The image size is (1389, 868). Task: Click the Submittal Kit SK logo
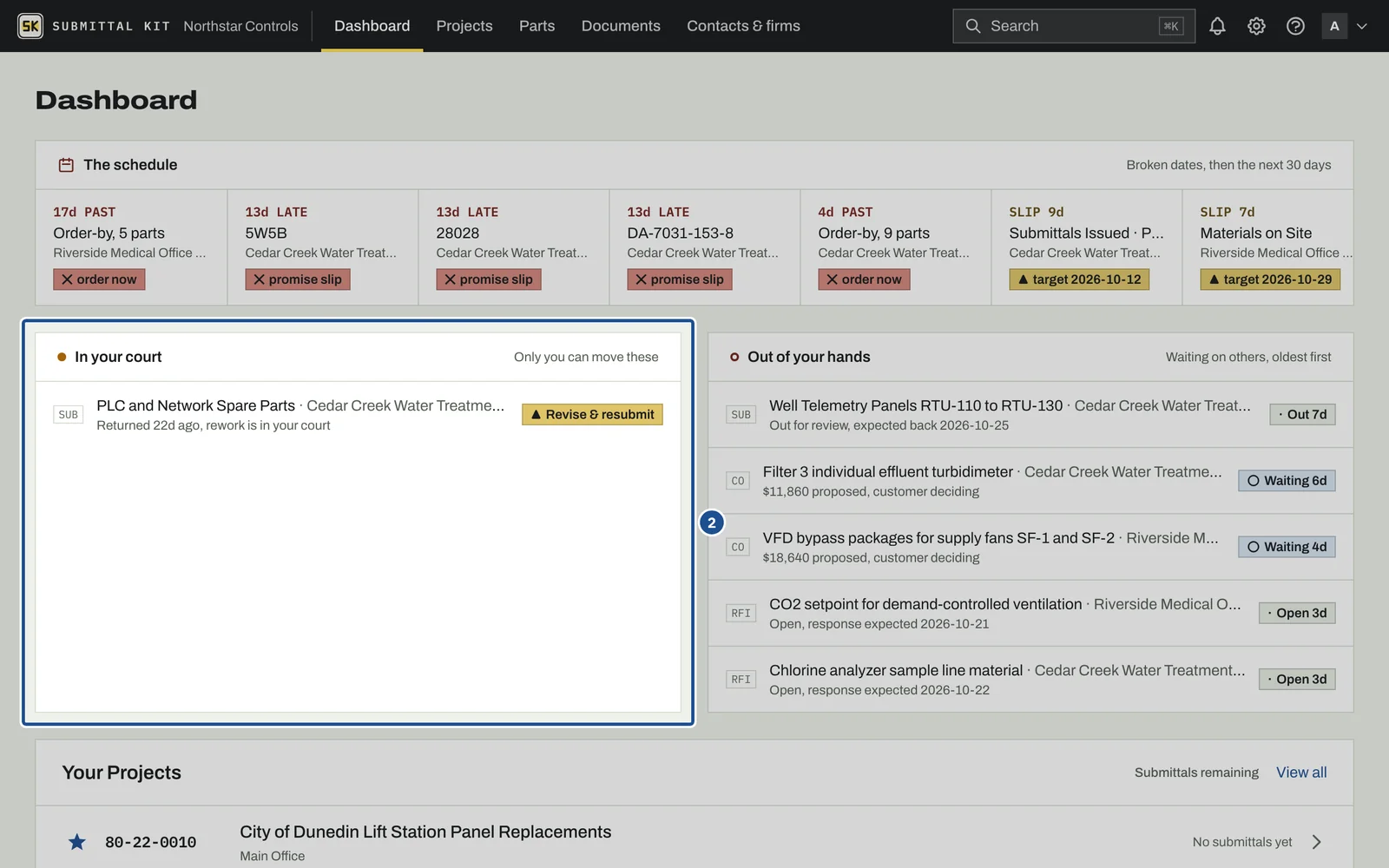coord(30,26)
